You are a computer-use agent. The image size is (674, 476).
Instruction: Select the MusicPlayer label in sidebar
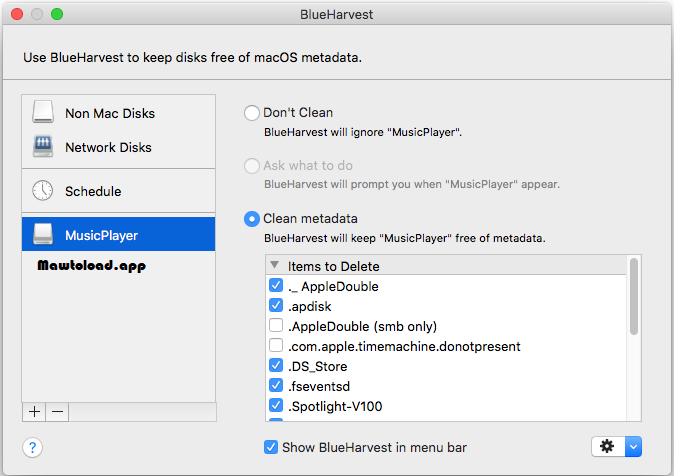click(x=101, y=235)
